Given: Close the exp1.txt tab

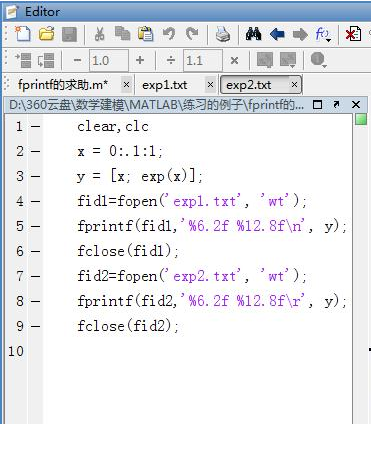Looking at the screenshot, I should click(210, 85).
